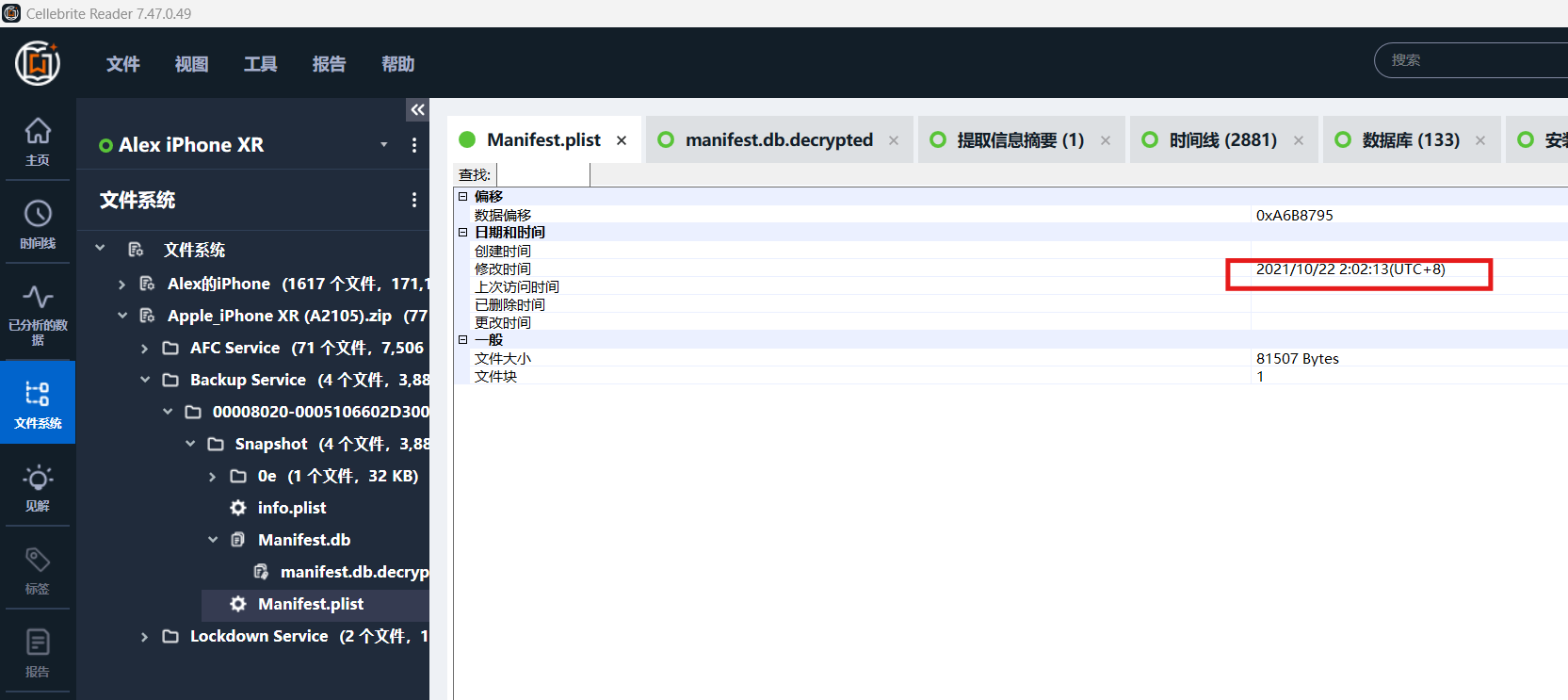Close the manifest.db.decrypted tab
The height and width of the screenshot is (700, 1568).
pos(894,140)
